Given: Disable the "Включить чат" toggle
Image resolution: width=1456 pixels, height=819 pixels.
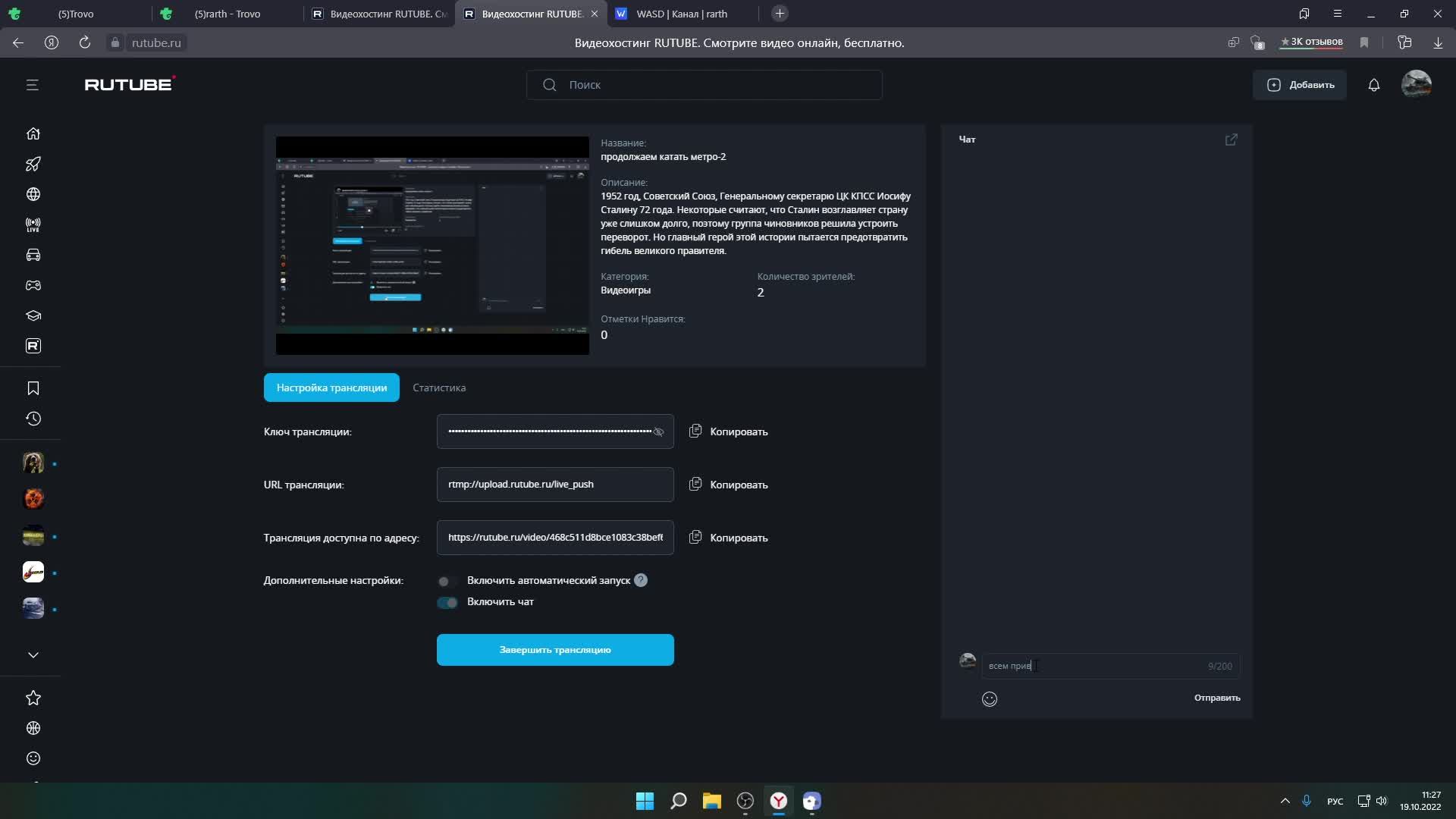Looking at the screenshot, I should click(x=447, y=602).
